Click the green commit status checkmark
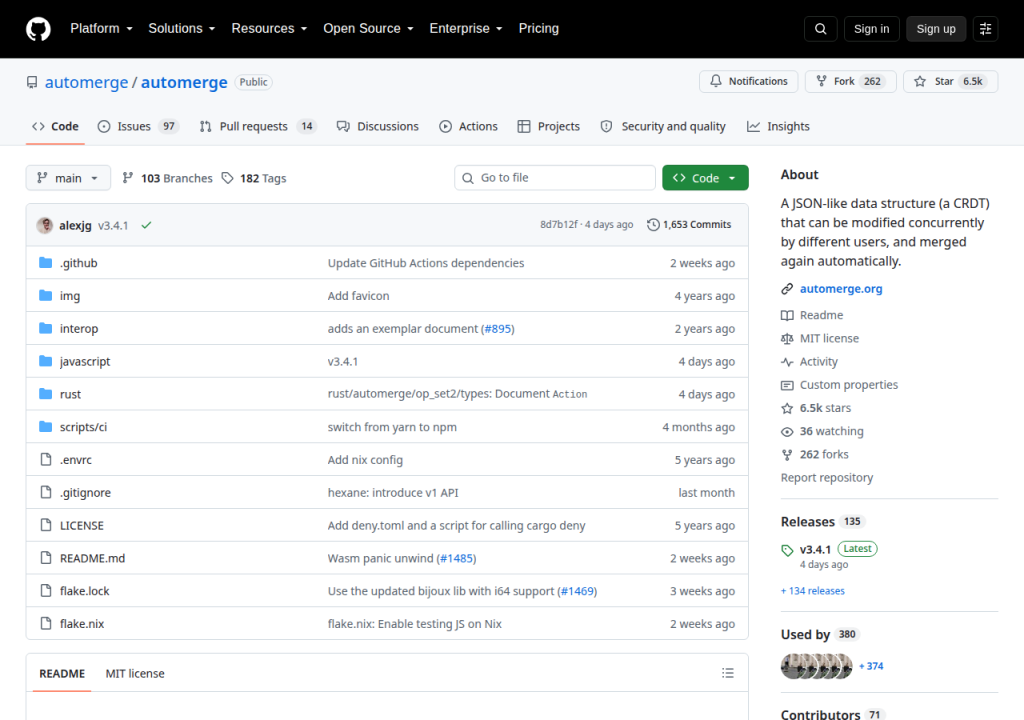 point(146,225)
